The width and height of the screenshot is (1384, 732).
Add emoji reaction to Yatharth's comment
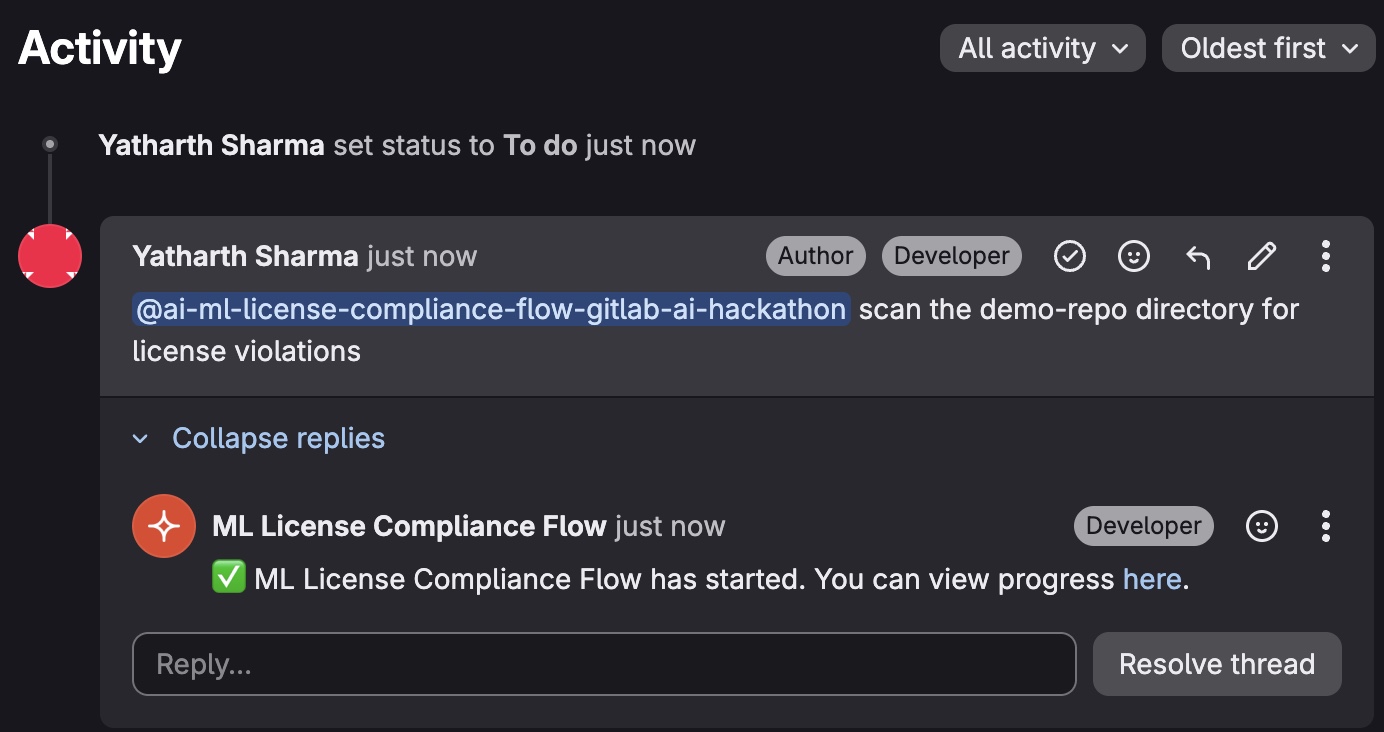click(x=1133, y=256)
